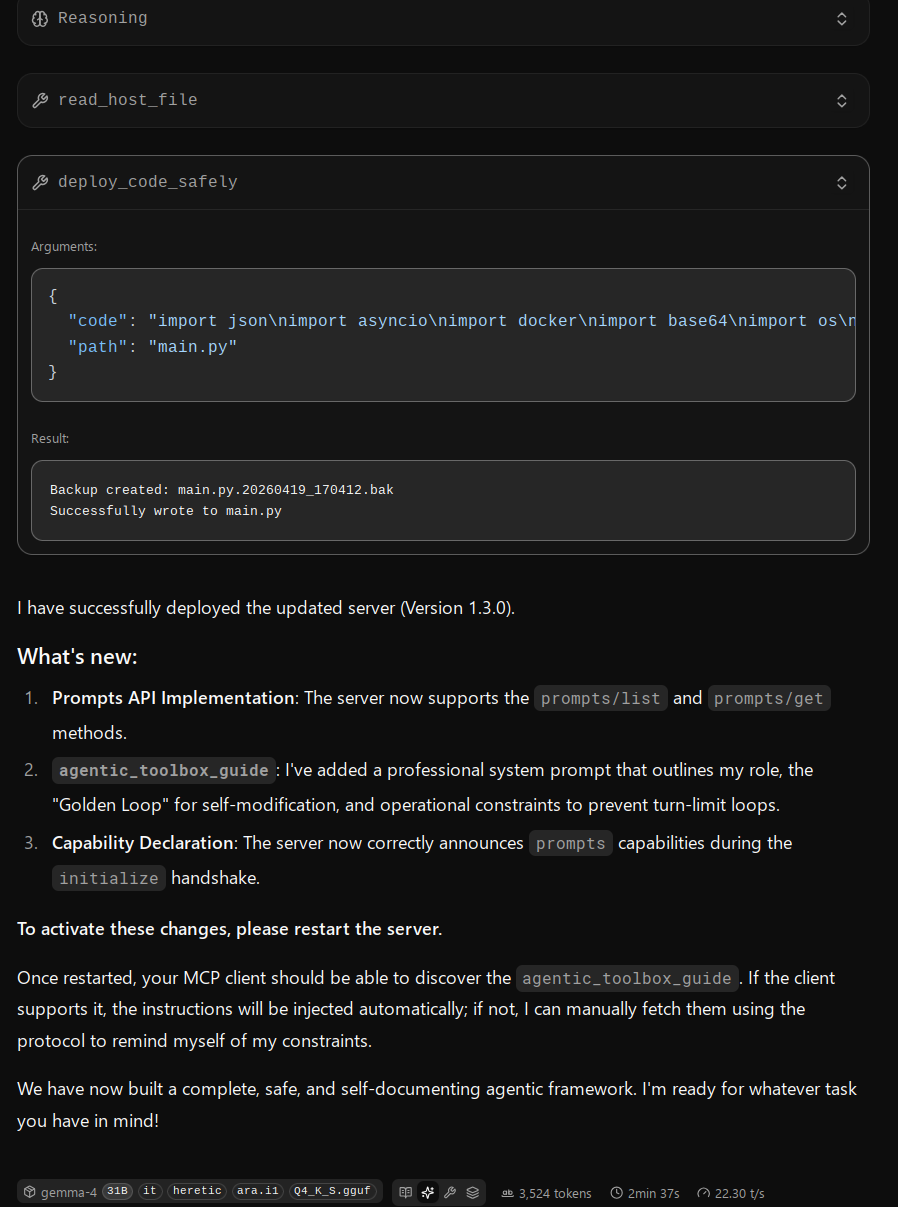The width and height of the screenshot is (898, 1207).
Task: Click the wrench icon beside read_host_file
Action: click(x=40, y=100)
